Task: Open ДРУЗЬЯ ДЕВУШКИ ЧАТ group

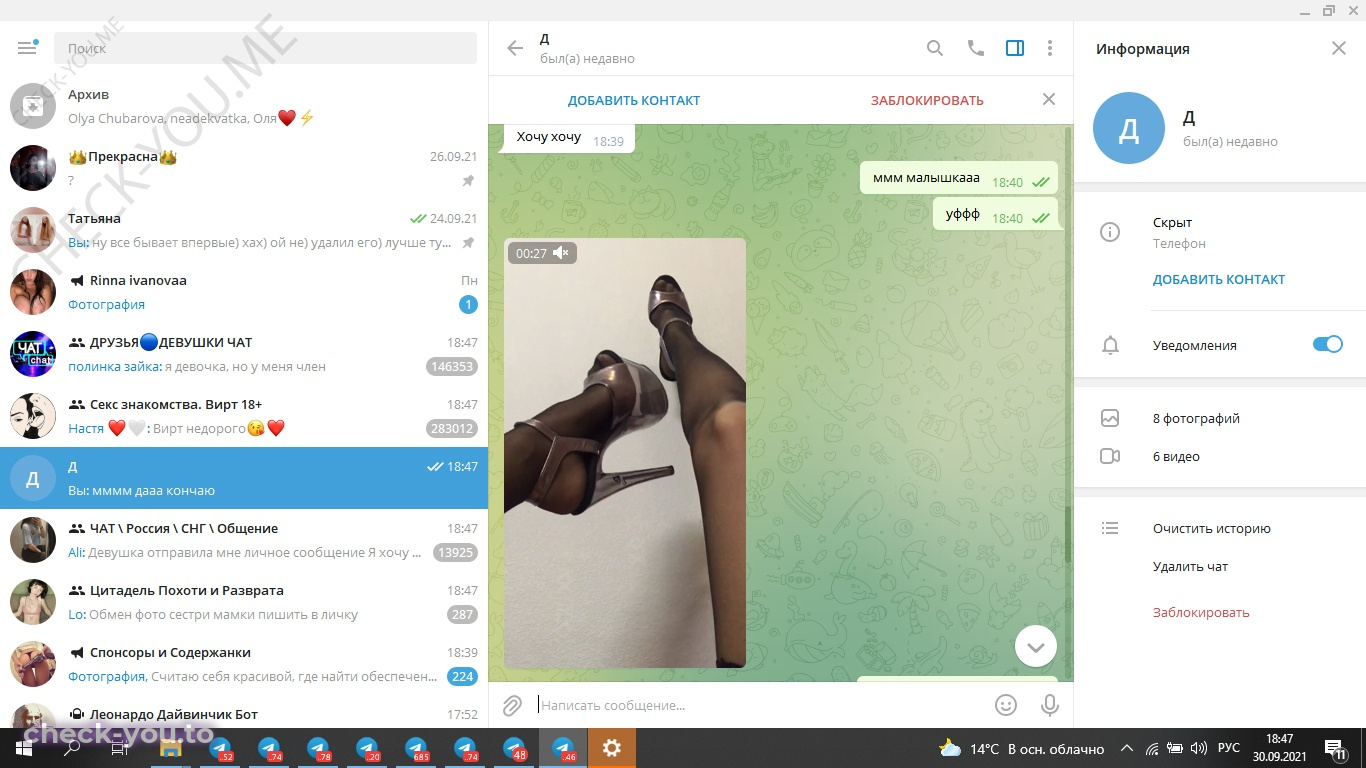Action: (x=244, y=354)
